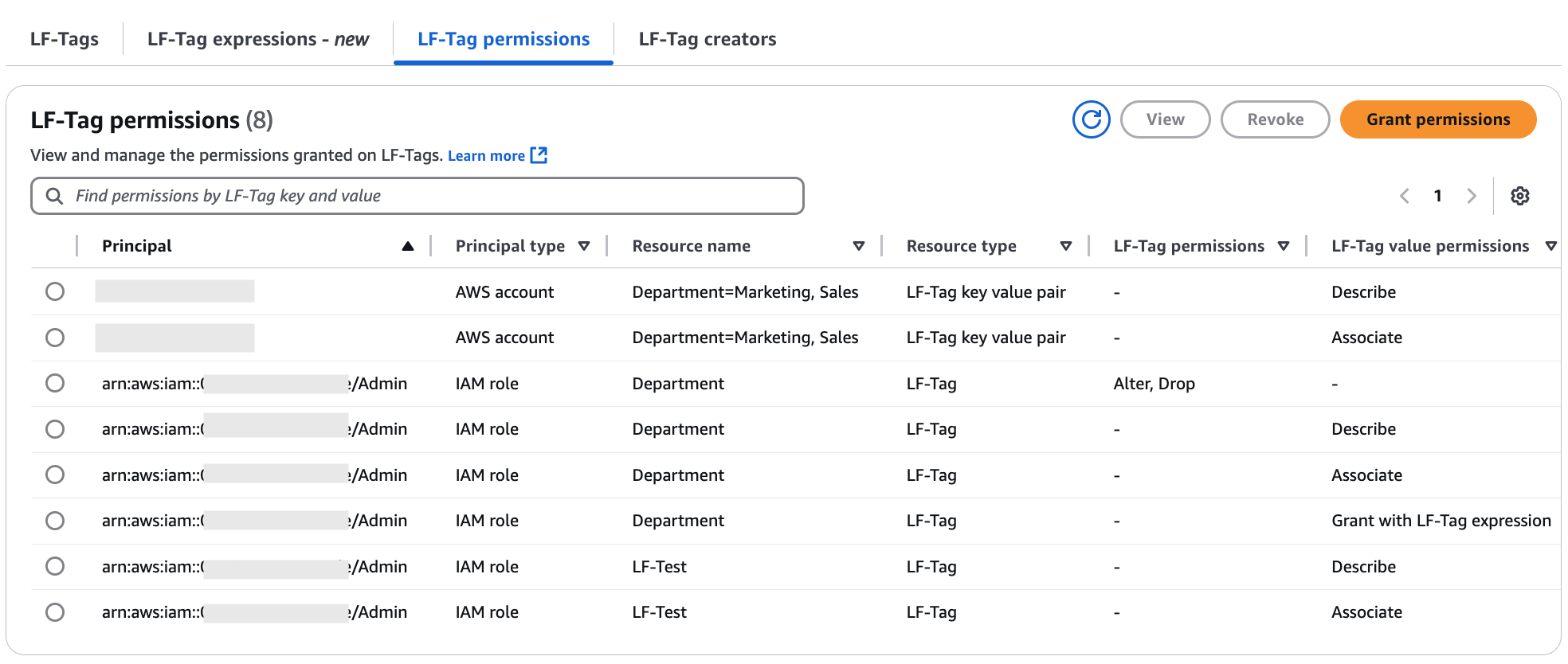1568x664 pixels.
Task: Select the Alter, Drop permission row
Action: tap(55, 383)
